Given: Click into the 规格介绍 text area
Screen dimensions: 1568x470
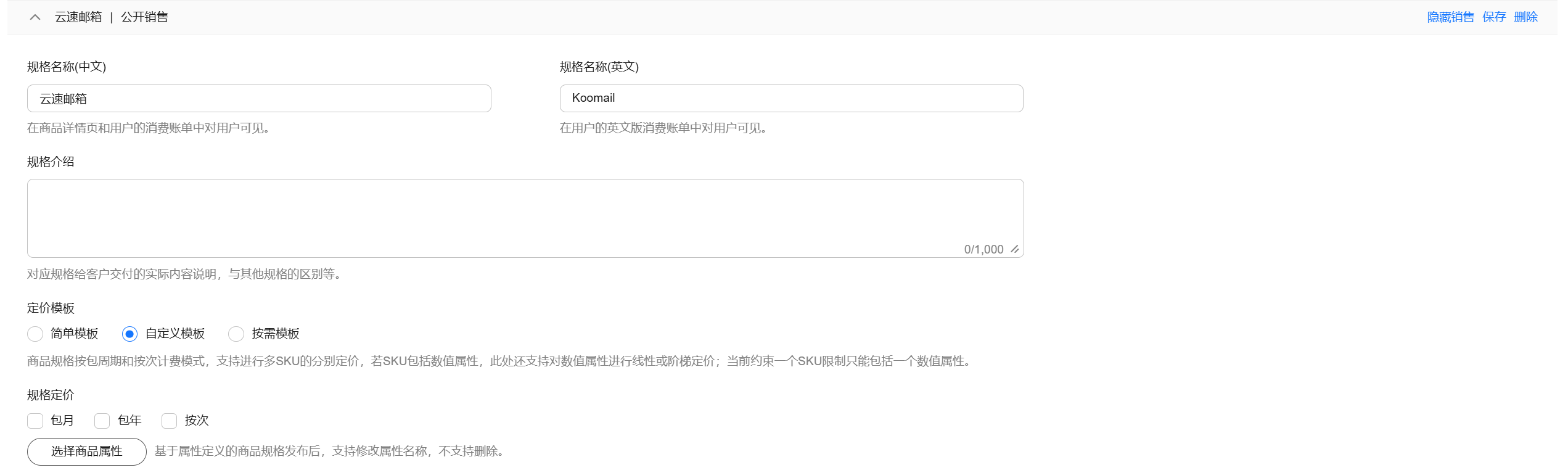Looking at the screenshot, I should (x=525, y=218).
